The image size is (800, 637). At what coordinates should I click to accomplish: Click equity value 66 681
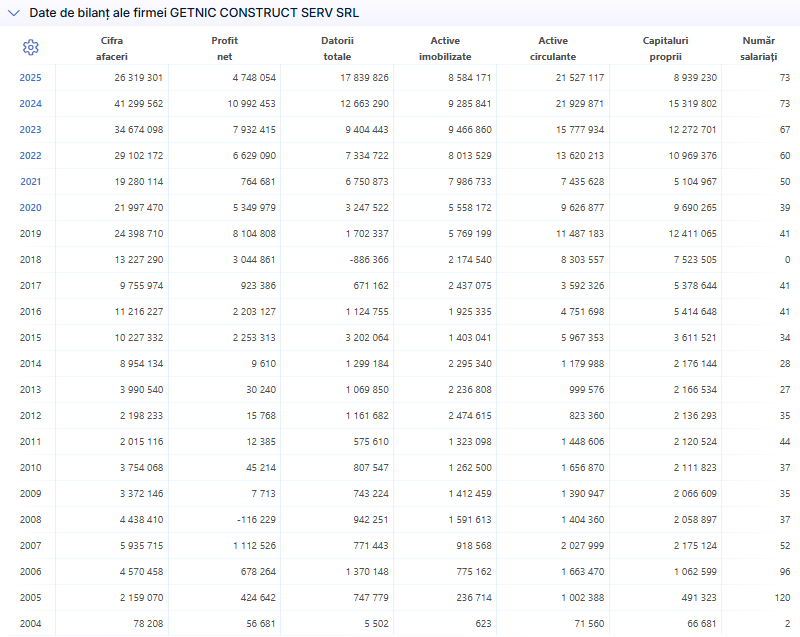[702, 624]
